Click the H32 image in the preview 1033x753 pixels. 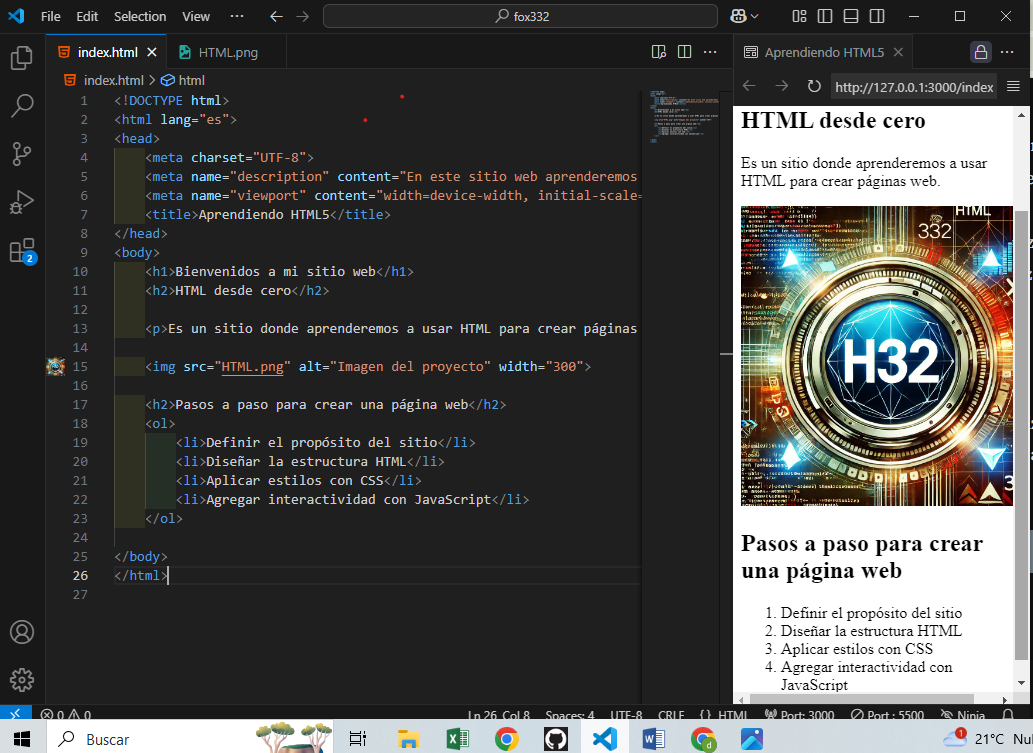pyautogui.click(x=876, y=356)
